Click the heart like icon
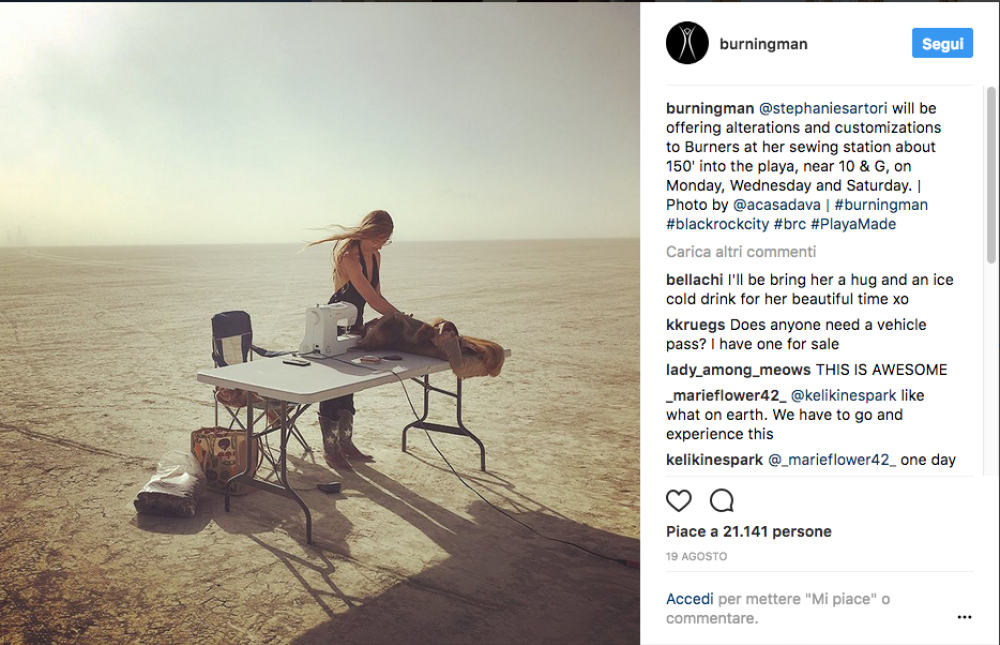1000x645 pixels. coord(679,501)
